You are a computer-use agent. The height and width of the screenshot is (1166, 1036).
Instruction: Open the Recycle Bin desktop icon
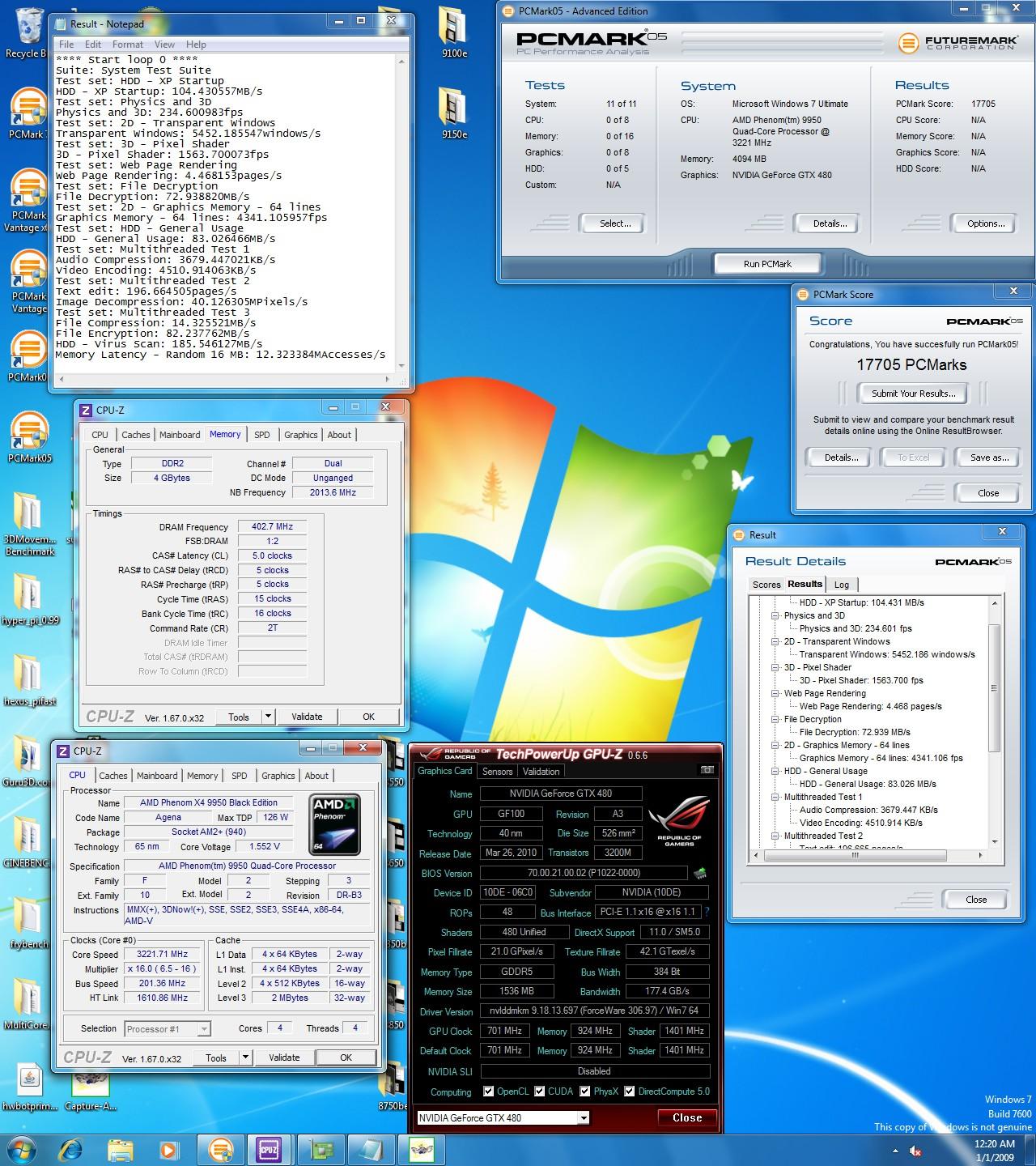coord(28,32)
